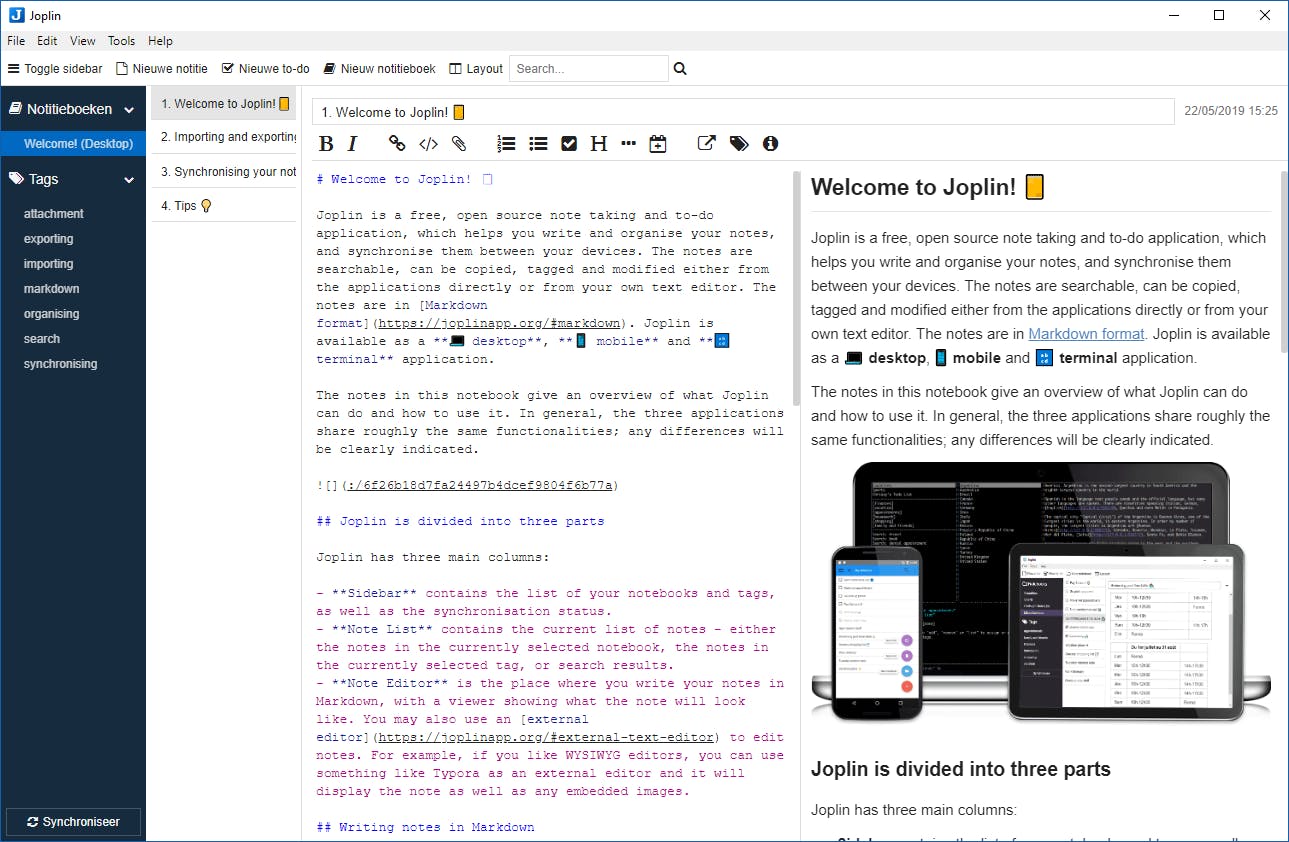Image resolution: width=1289 pixels, height=842 pixels.
Task: Filter notes by the search tag
Action: click(42, 339)
